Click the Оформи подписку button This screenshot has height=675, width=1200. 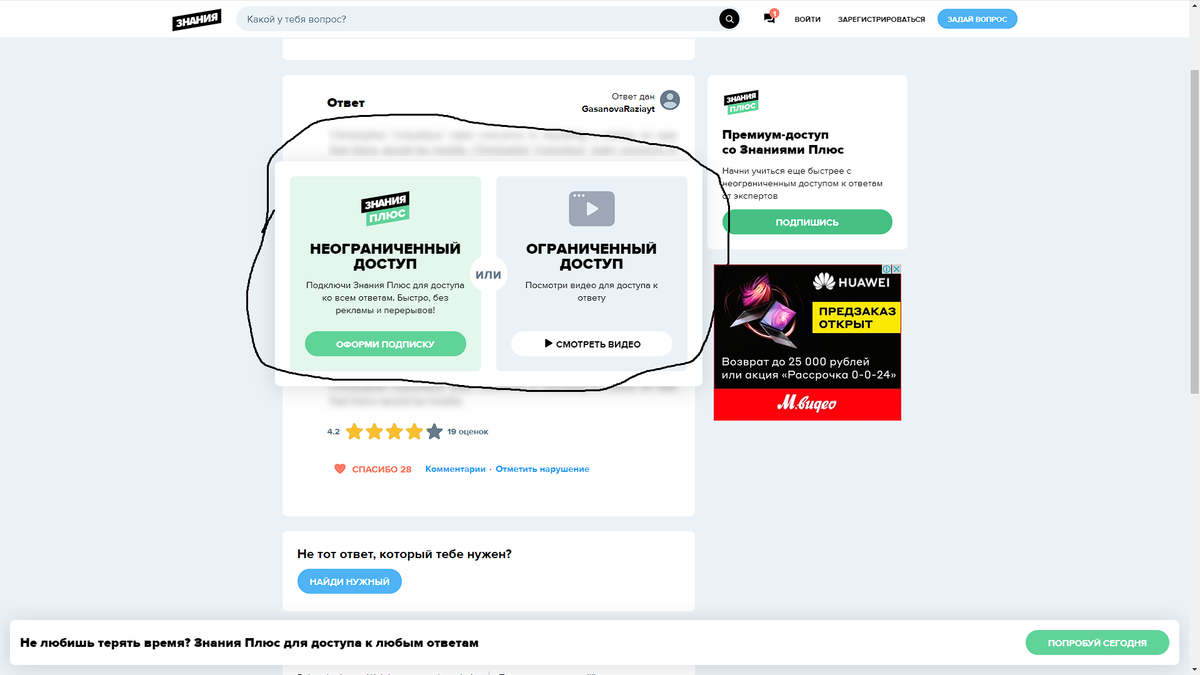(385, 344)
